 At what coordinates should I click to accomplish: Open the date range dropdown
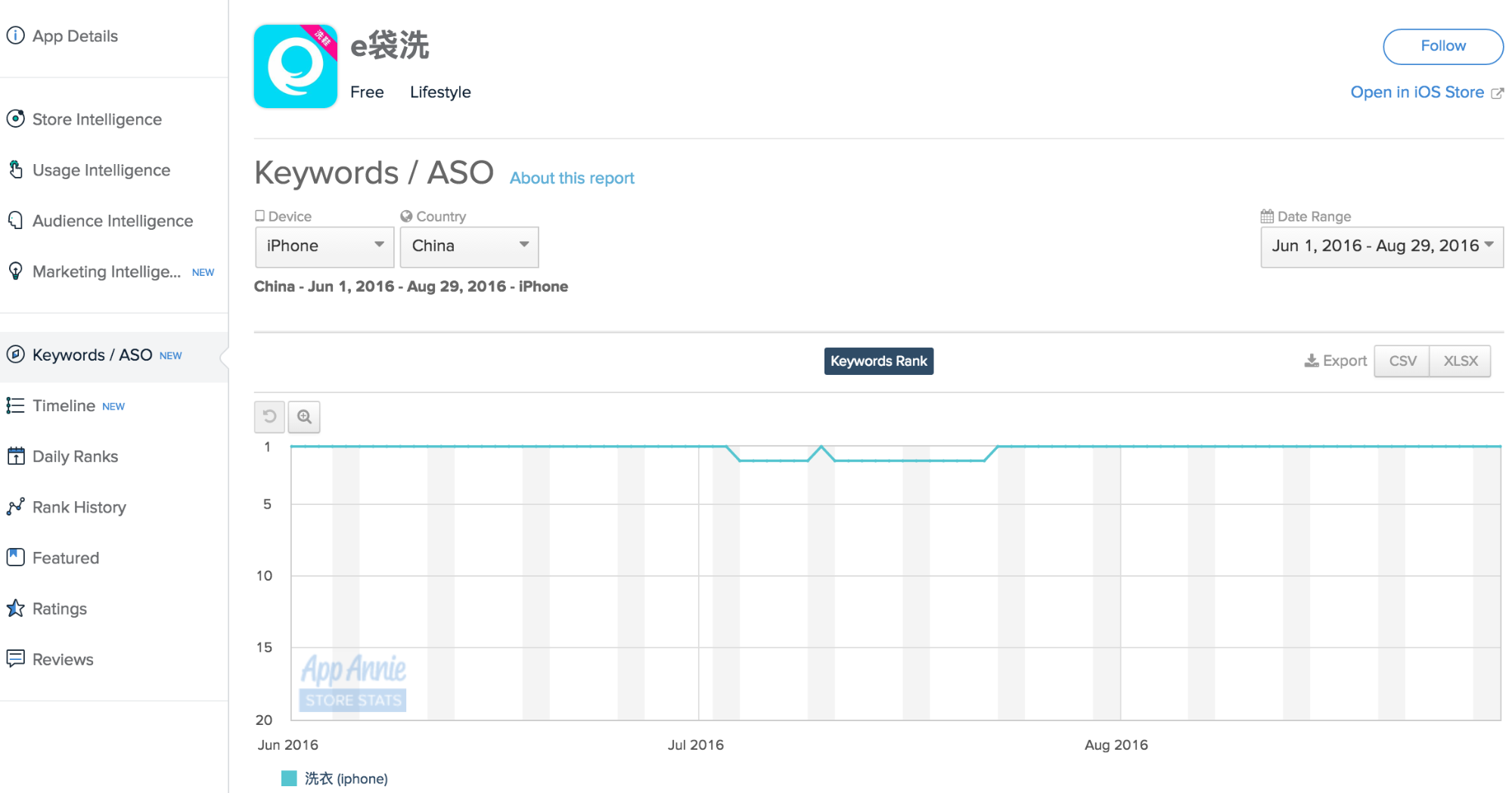[1382, 246]
